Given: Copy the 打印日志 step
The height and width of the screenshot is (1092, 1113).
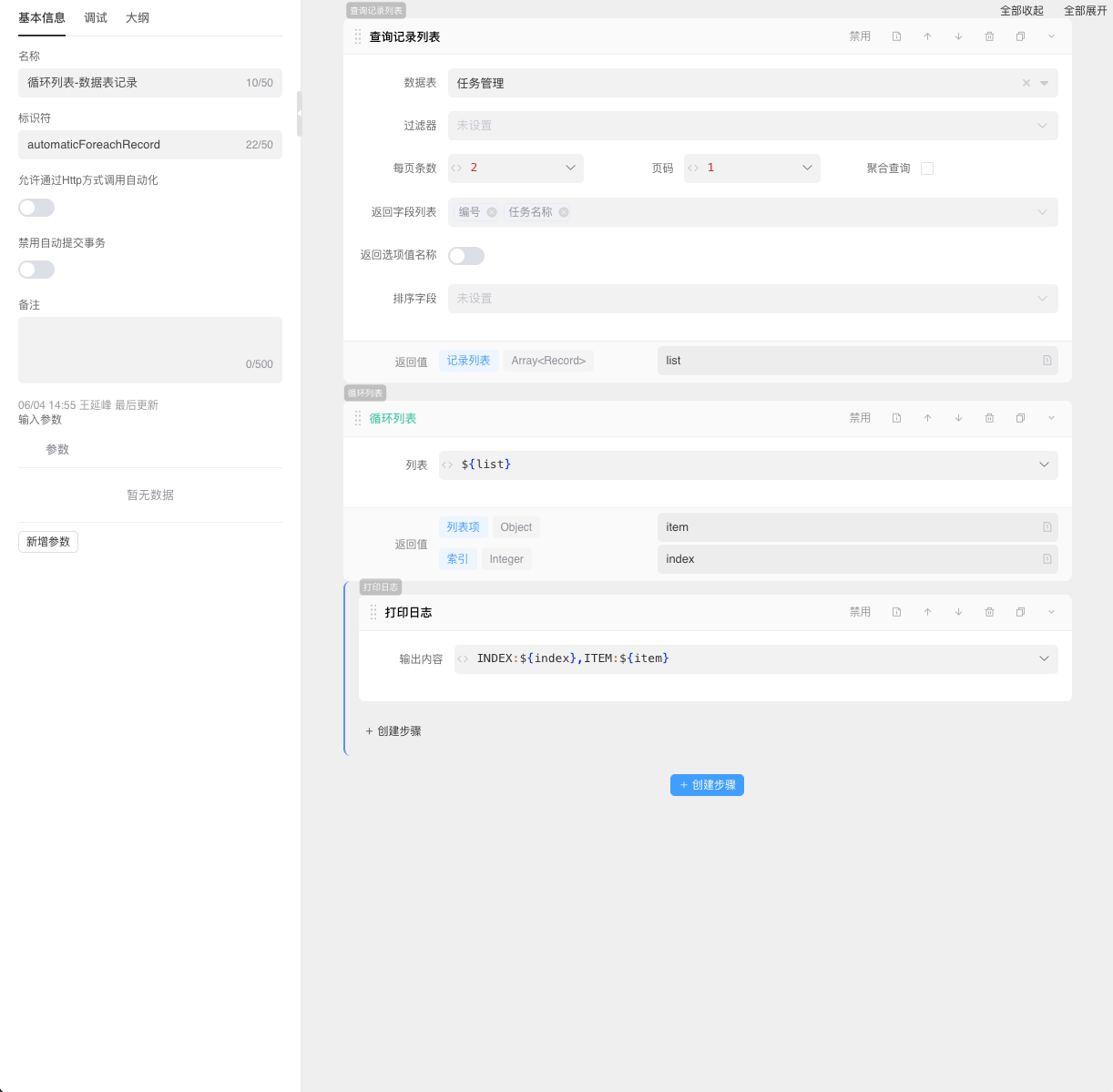Looking at the screenshot, I should click(x=1020, y=612).
